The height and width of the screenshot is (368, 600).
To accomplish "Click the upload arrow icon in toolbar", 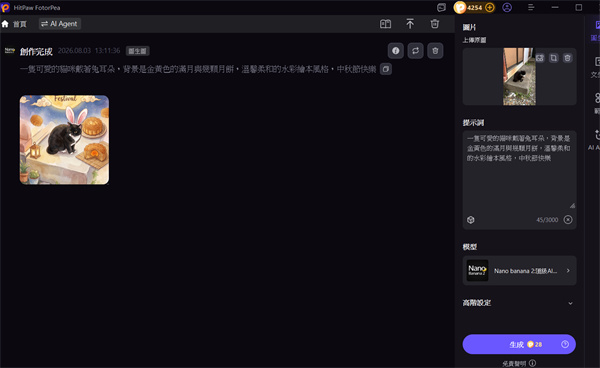I will [410, 24].
